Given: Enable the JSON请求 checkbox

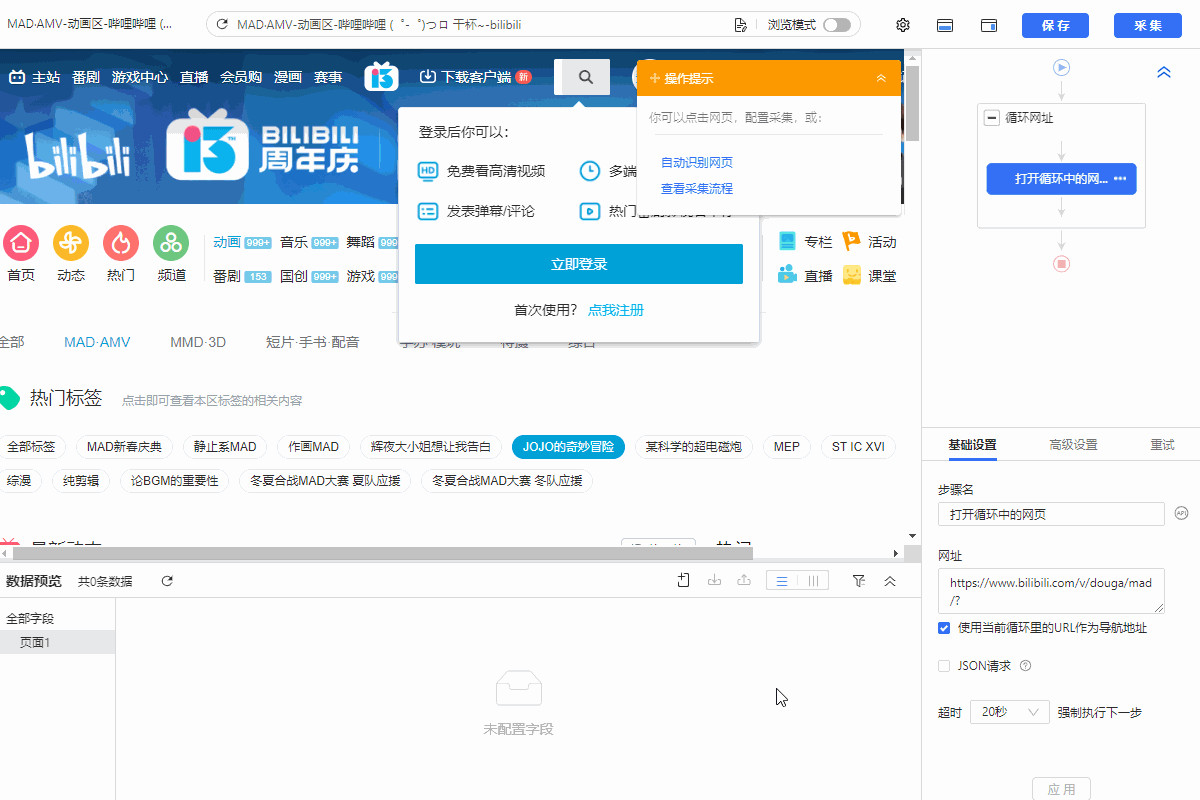Looking at the screenshot, I should (944, 666).
